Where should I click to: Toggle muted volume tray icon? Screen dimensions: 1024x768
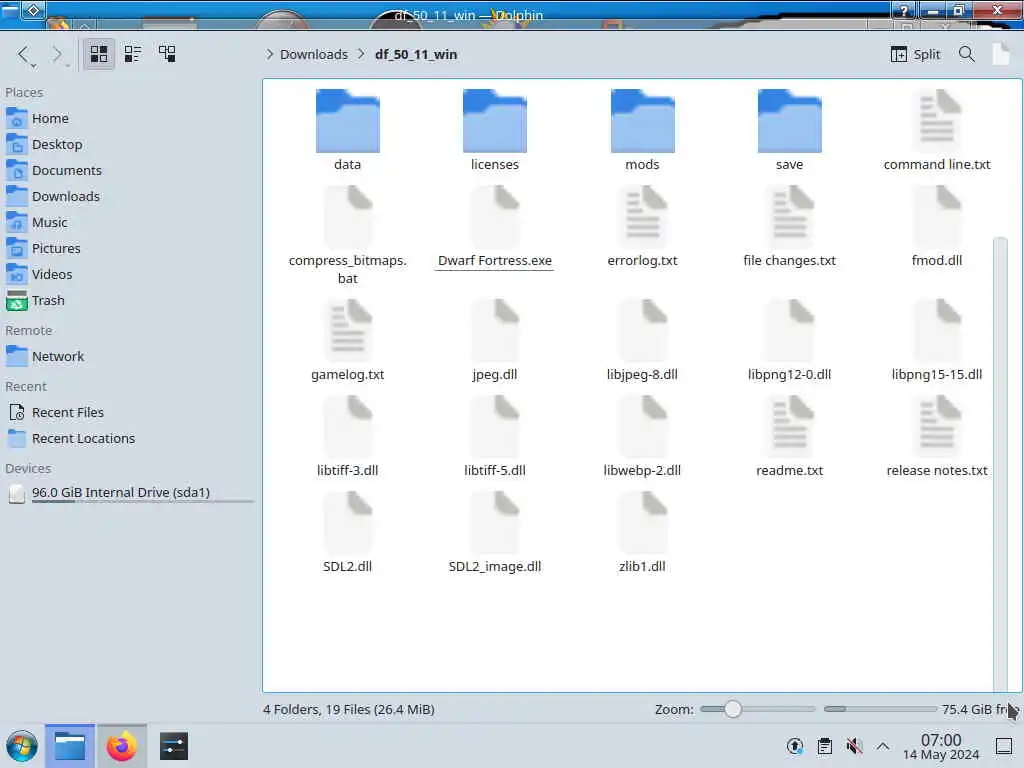(854, 746)
